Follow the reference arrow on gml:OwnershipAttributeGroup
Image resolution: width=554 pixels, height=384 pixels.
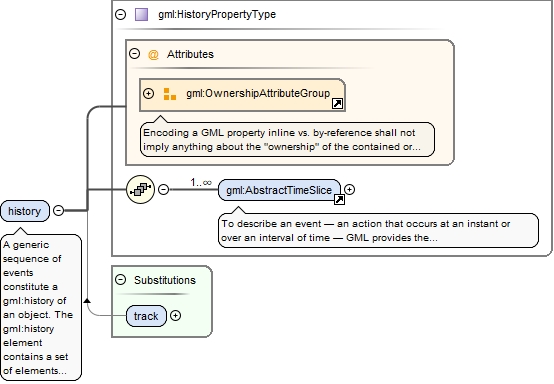coord(337,104)
